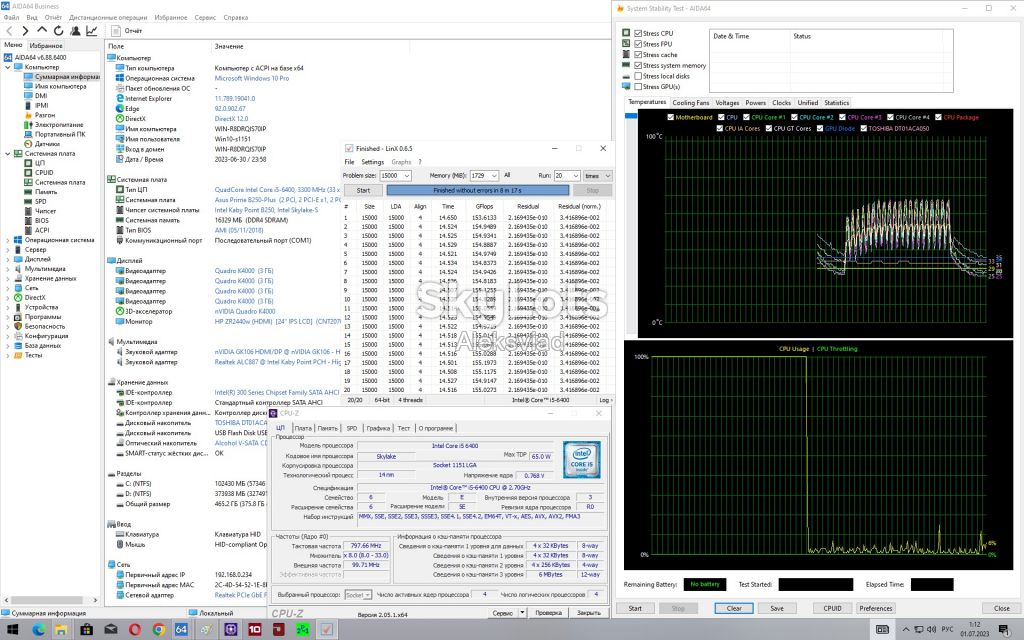This screenshot has width=1024, height=640.
Task: Click the AIDA64 graph toolbar icon
Action: click(x=92, y=31)
